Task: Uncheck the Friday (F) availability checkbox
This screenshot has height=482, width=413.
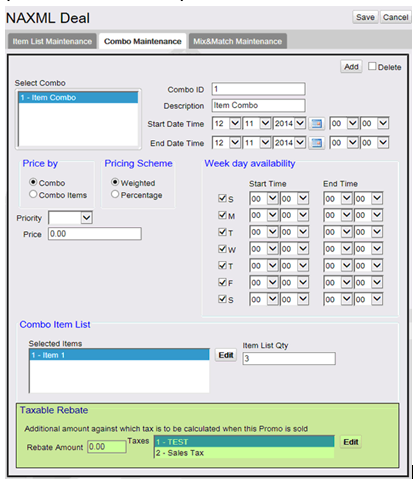Action: click(x=222, y=282)
